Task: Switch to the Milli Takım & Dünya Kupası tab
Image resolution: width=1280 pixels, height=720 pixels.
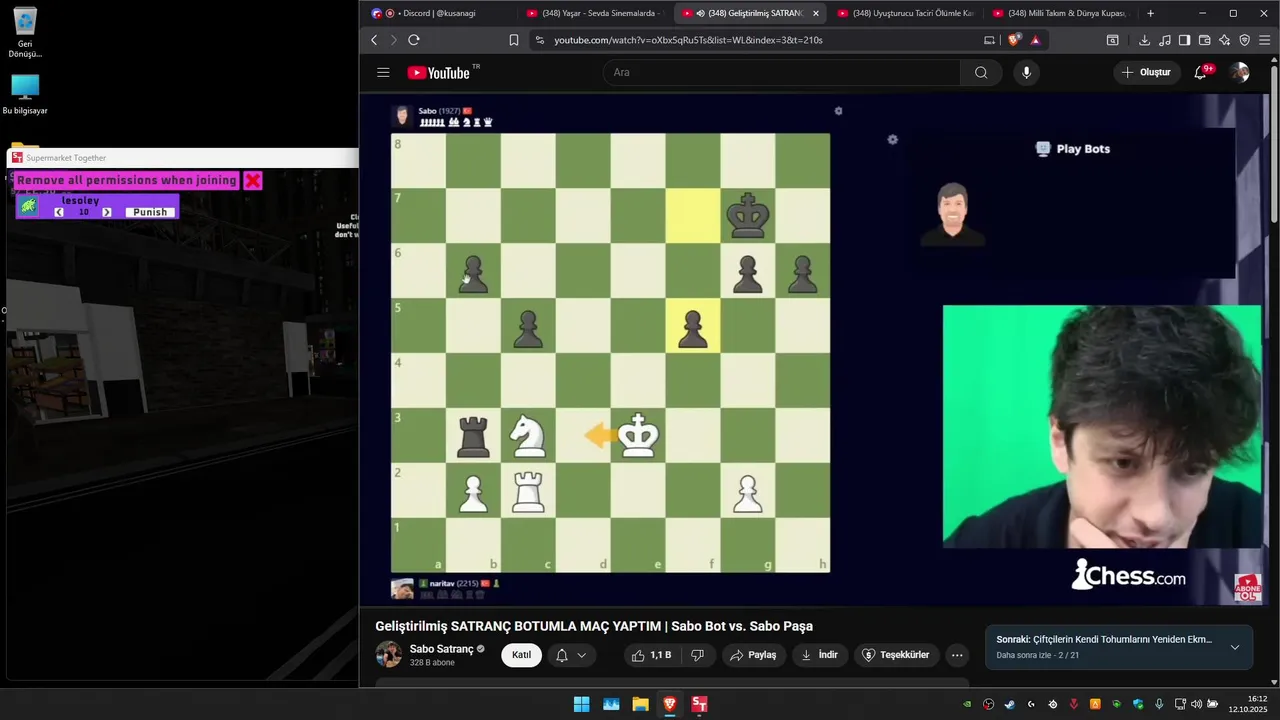Action: coord(1060,13)
